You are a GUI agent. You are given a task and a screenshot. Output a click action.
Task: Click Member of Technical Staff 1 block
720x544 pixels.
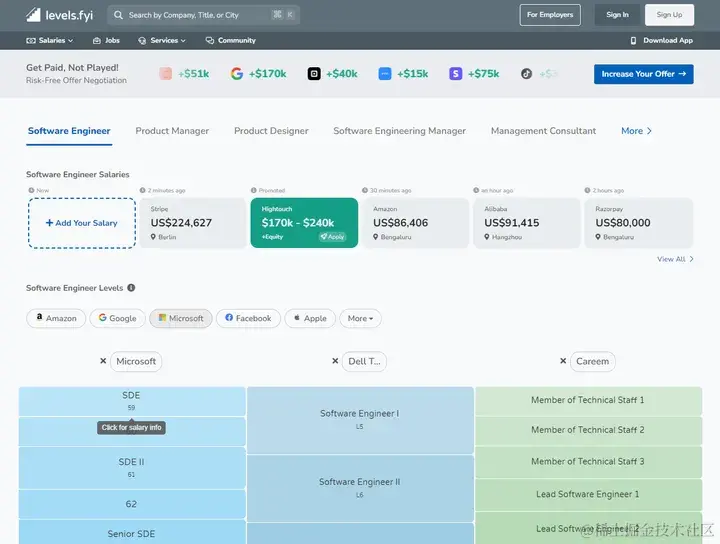[588, 401]
